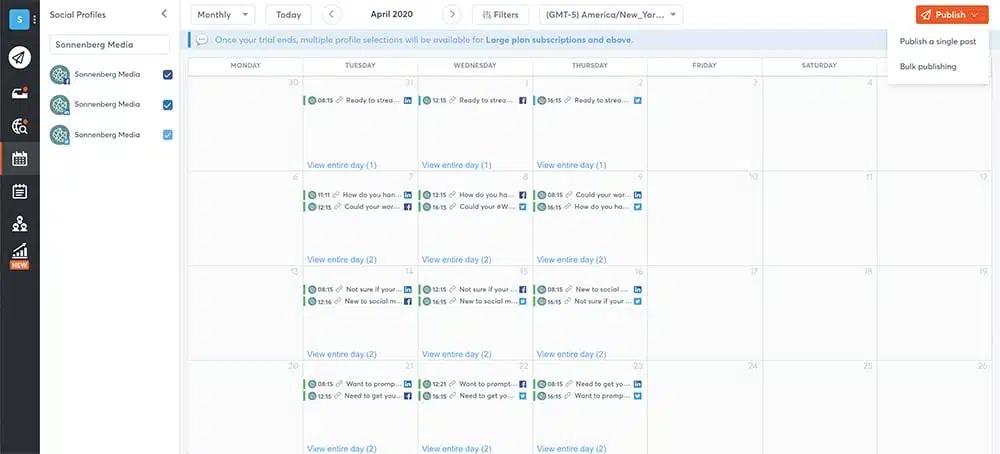Click the Facebook Sonnenberg Media profile avatar
This screenshot has width=1000, height=454.
point(60,75)
